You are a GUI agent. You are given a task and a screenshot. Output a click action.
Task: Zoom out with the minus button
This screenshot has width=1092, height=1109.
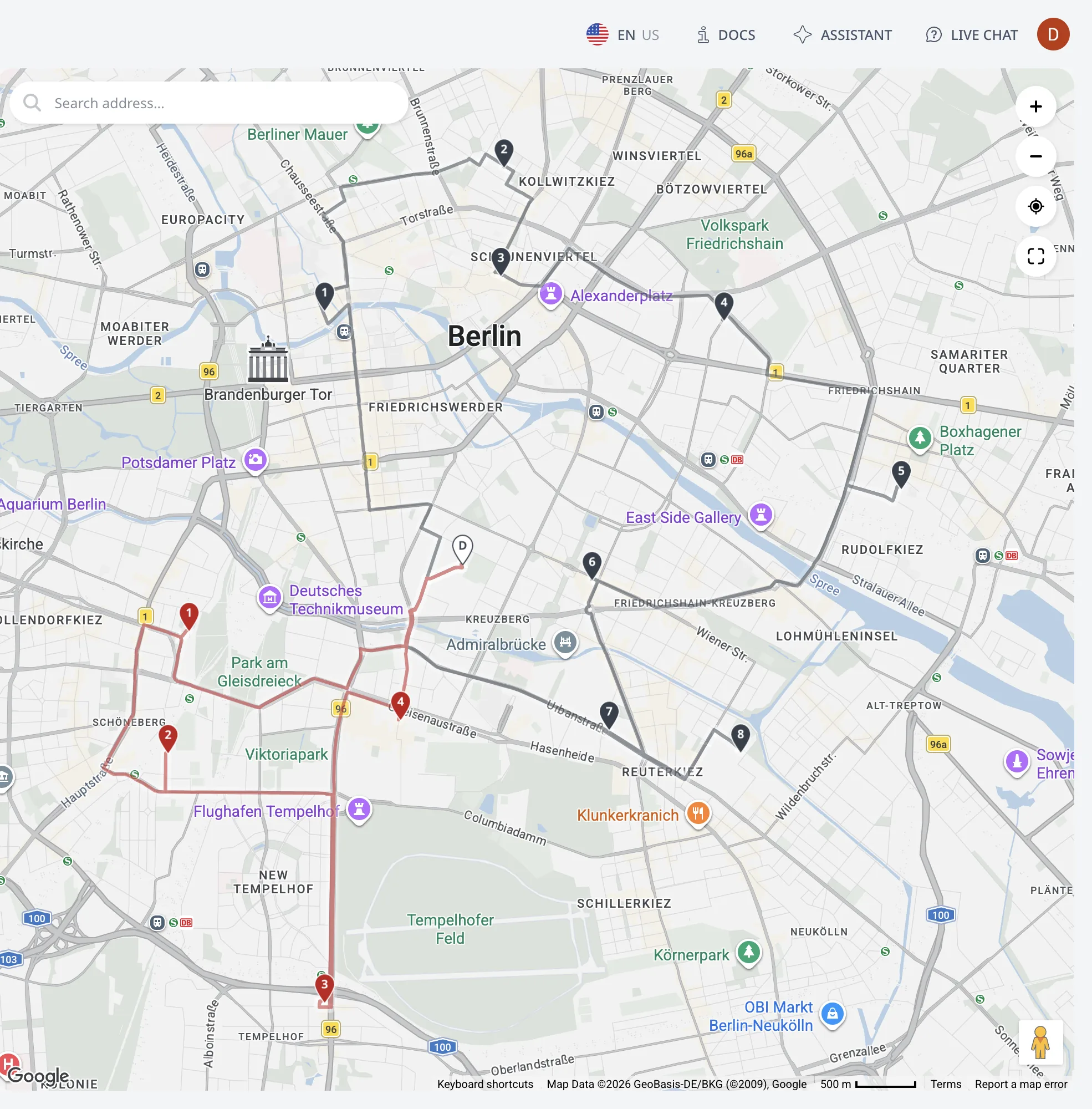1035,156
